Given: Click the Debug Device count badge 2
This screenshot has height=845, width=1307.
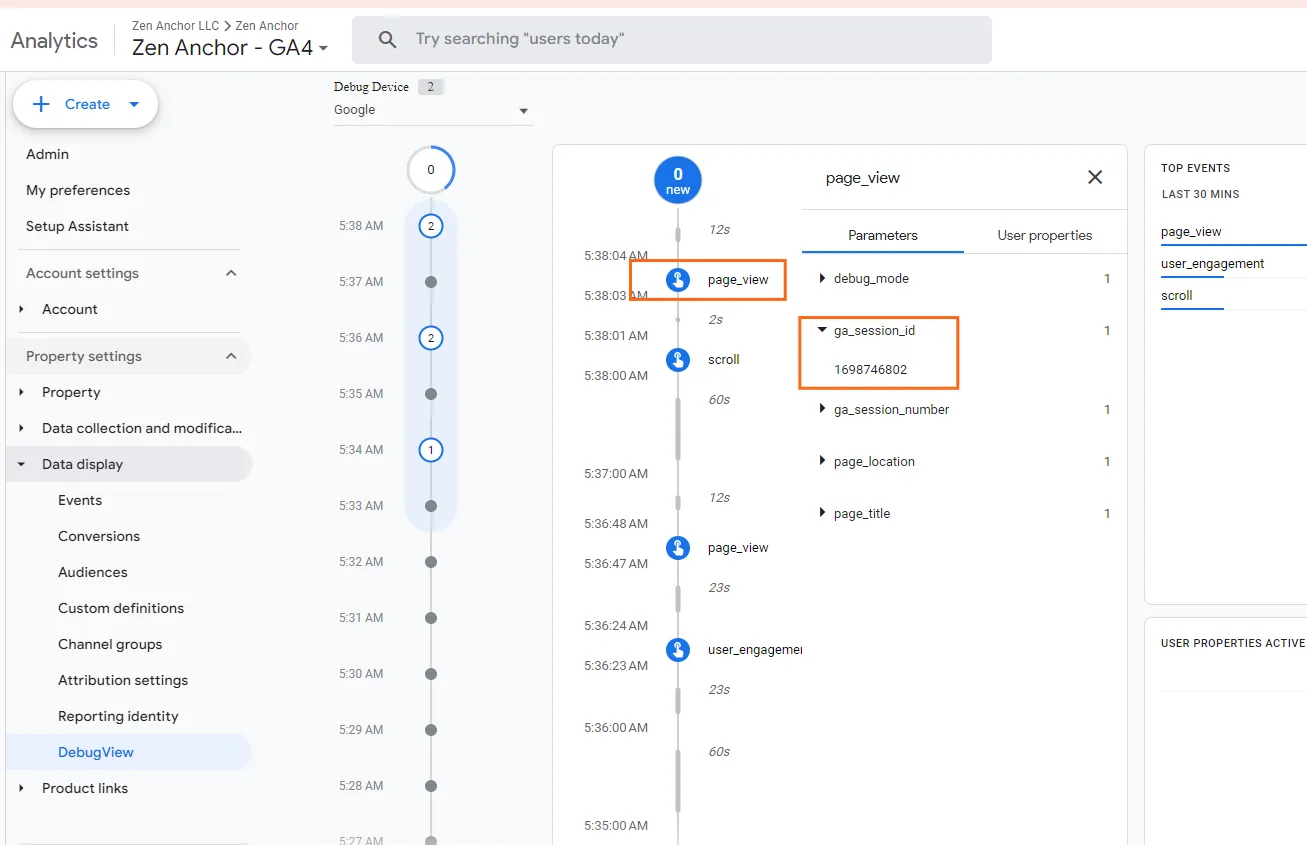Looking at the screenshot, I should (x=431, y=87).
